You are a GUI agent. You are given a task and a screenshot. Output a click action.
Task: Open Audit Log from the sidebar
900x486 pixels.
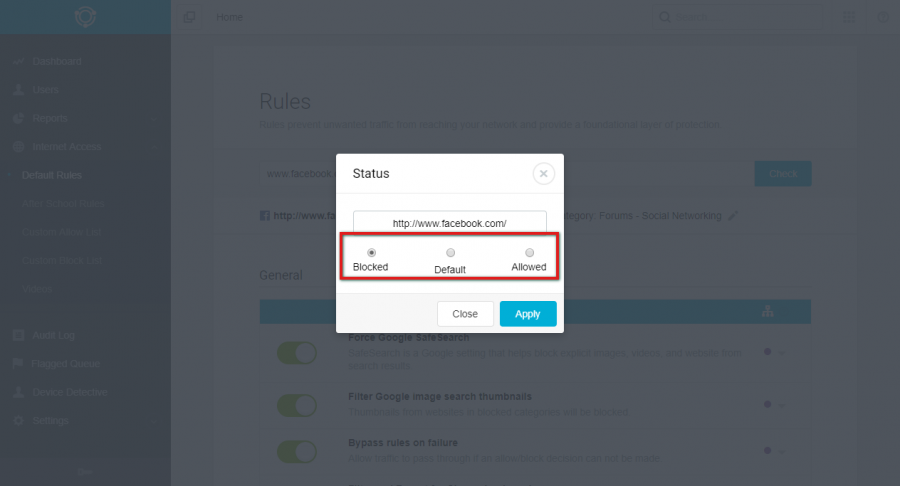tap(53, 335)
